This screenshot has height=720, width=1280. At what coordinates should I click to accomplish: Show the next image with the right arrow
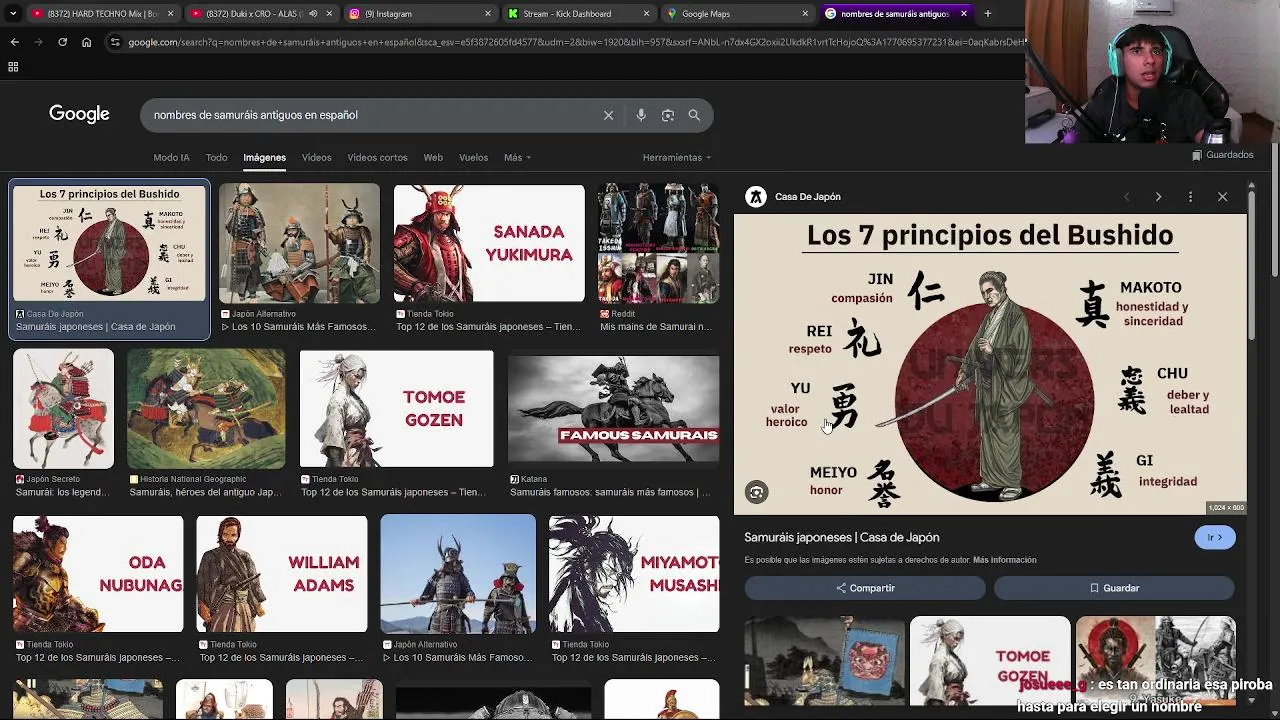pyautogui.click(x=1158, y=197)
